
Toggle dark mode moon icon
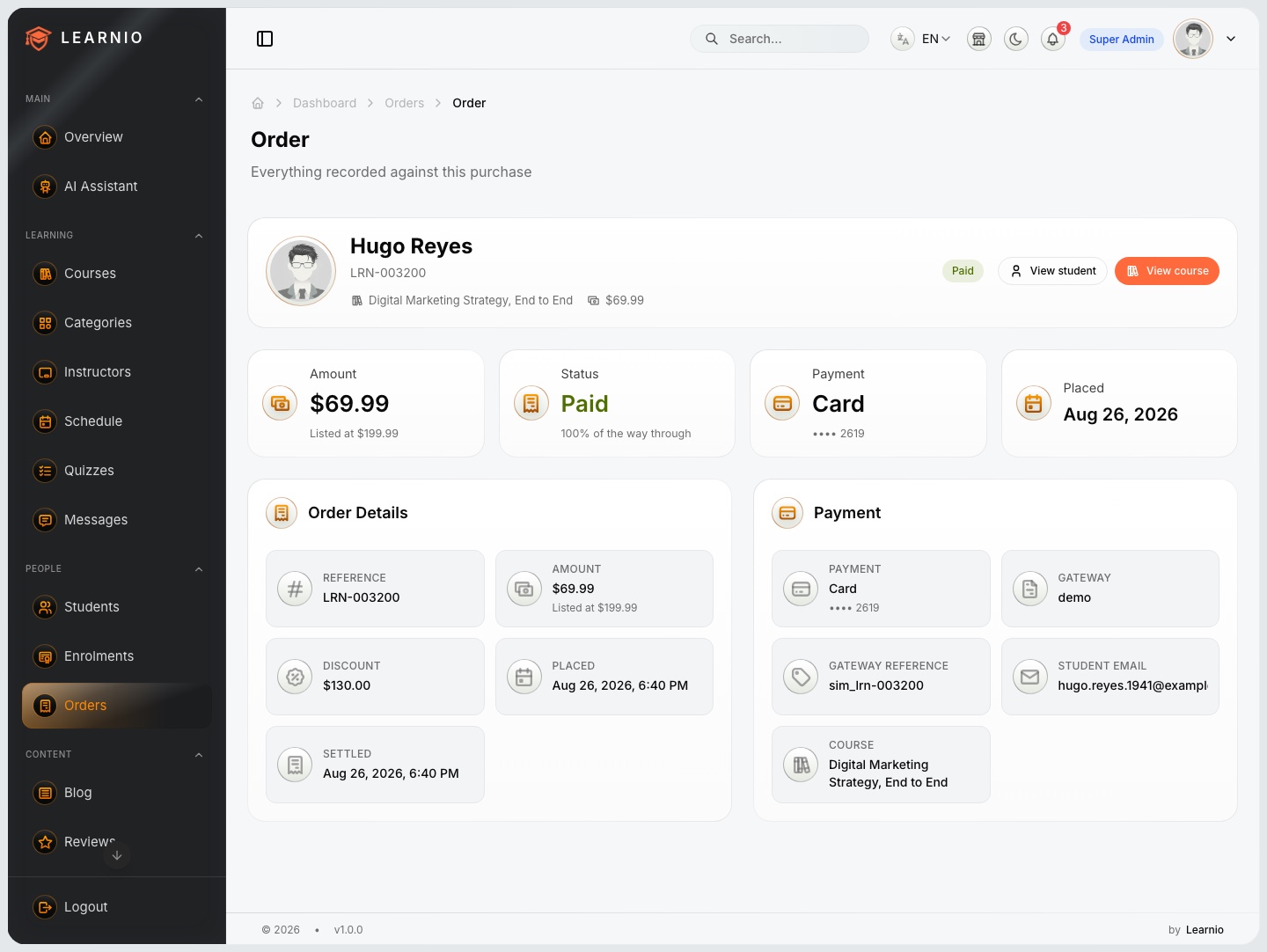coord(1016,39)
